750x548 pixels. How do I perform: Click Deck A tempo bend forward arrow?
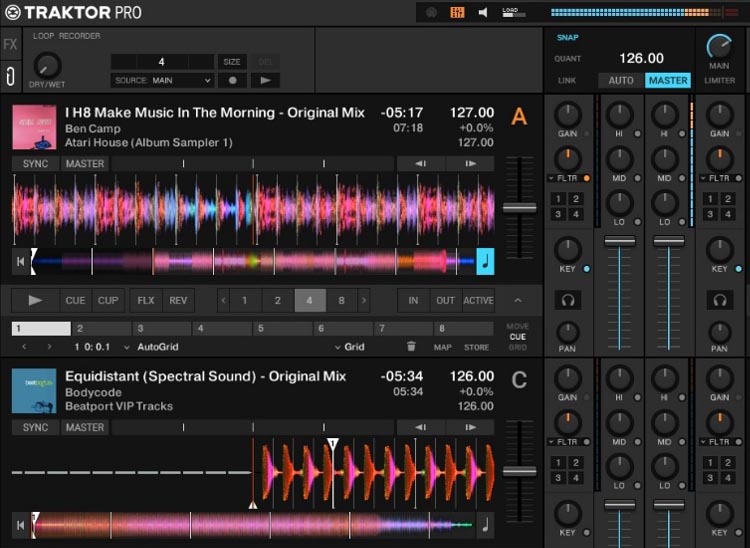coord(470,164)
